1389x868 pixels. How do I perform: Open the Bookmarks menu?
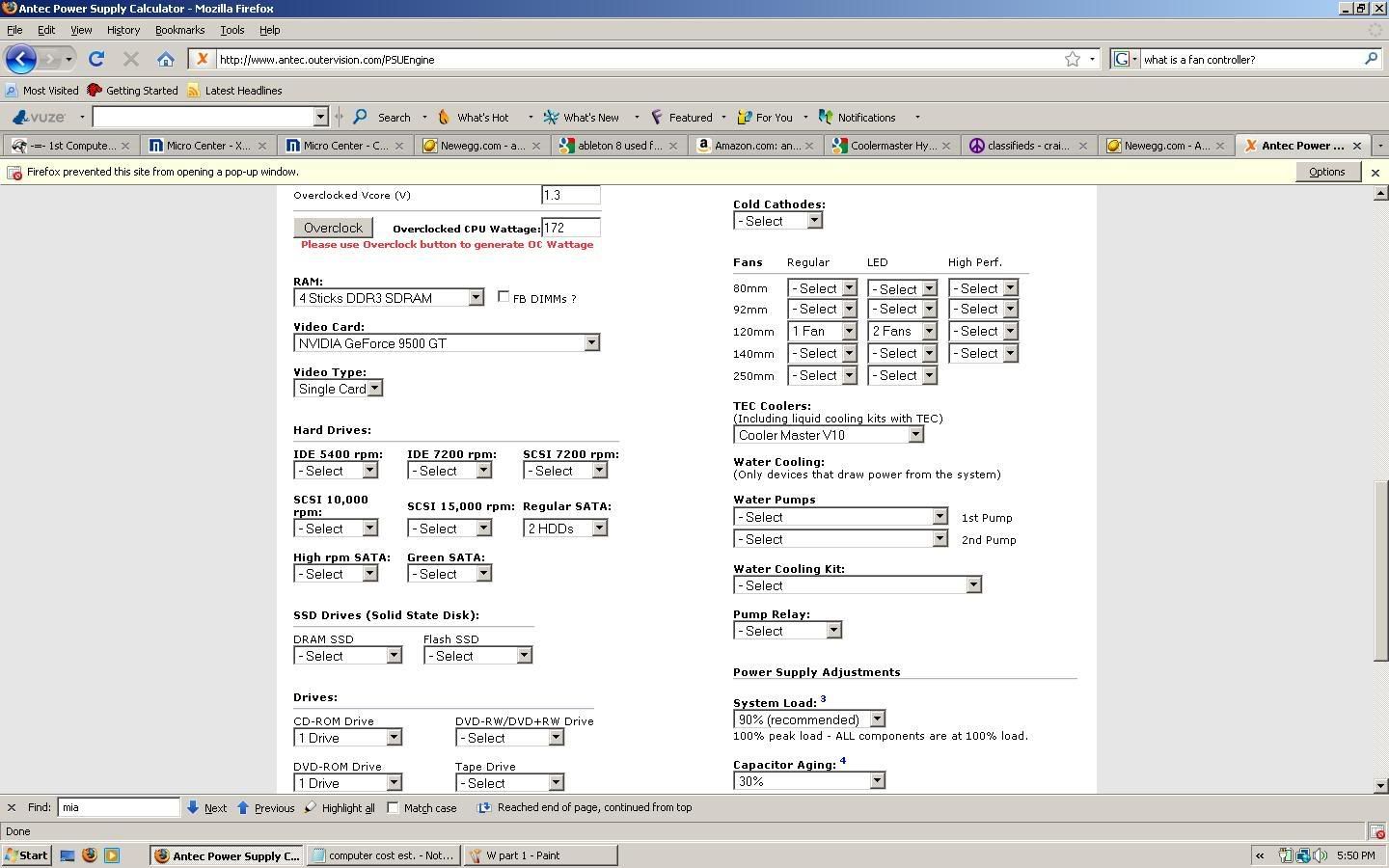179,30
